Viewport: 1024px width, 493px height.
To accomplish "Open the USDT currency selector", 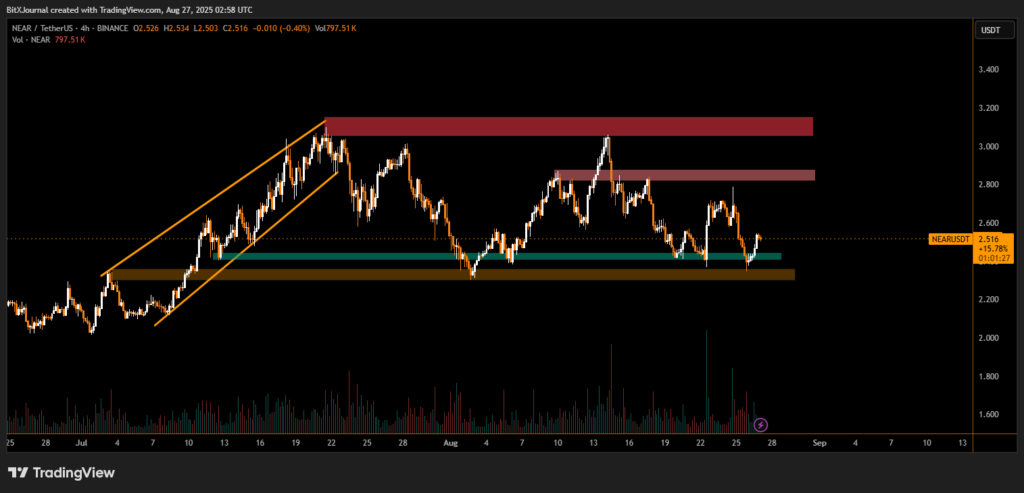I will tap(988, 30).
